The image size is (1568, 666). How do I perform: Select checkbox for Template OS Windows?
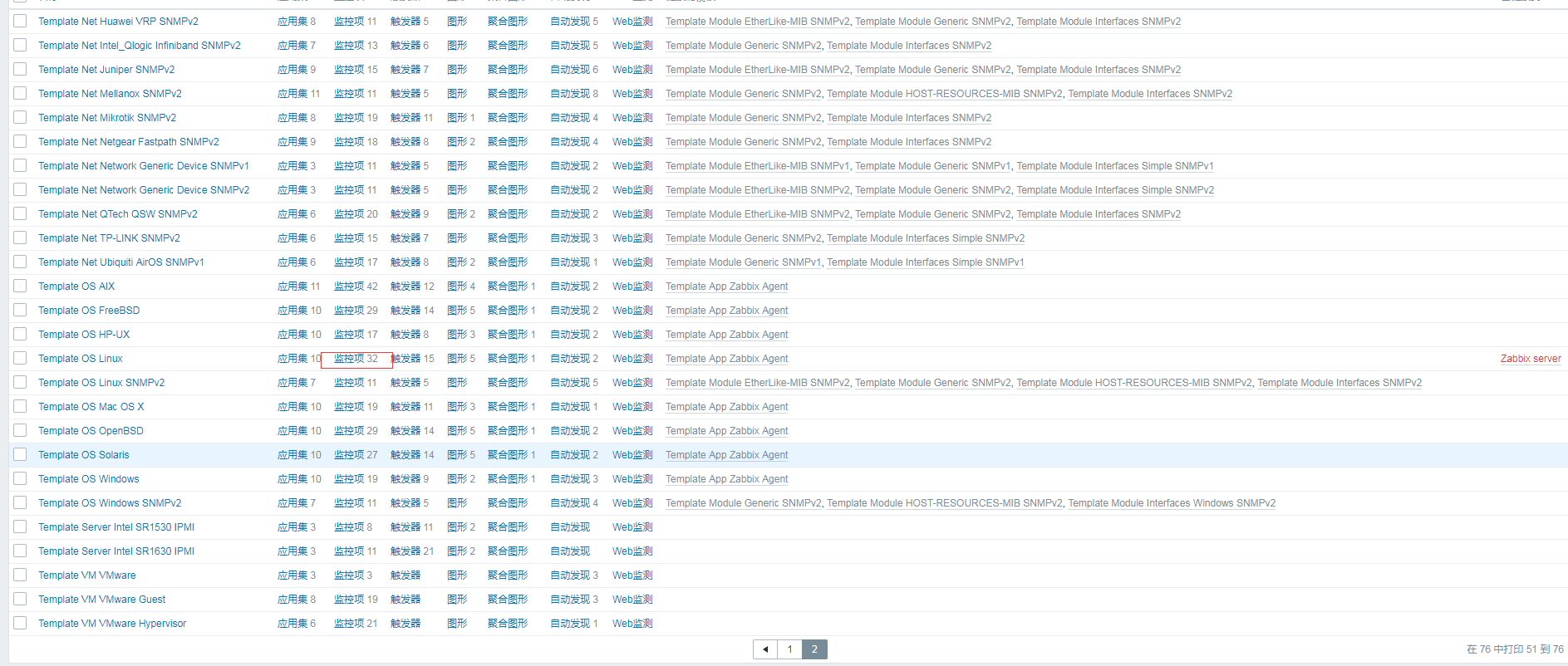(20, 478)
